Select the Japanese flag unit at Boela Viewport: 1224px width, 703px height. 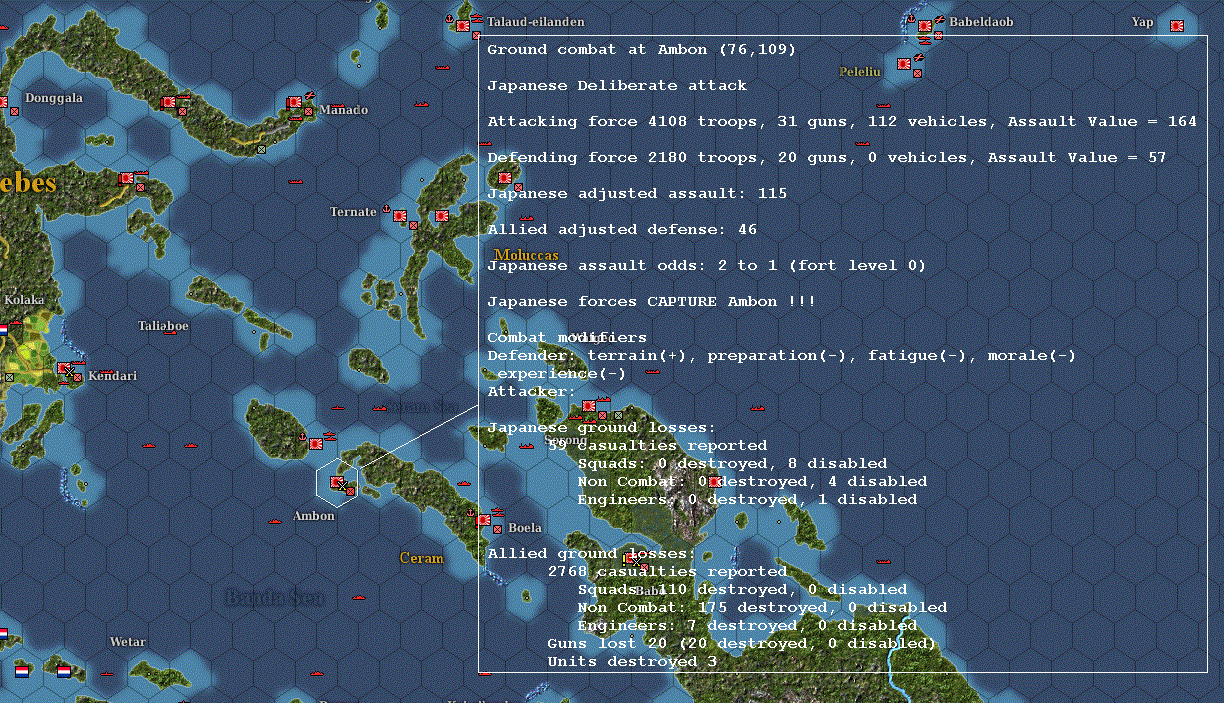coord(484,520)
